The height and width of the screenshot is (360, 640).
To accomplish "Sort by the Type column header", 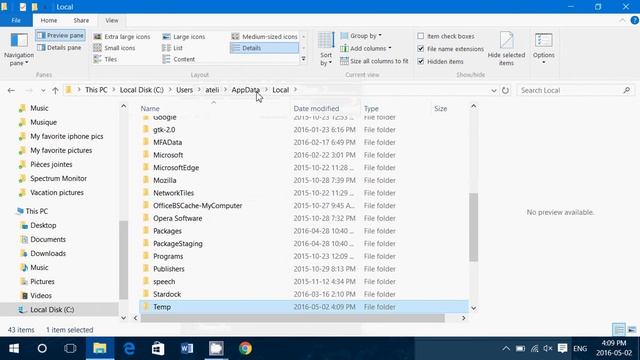I will [x=371, y=108].
